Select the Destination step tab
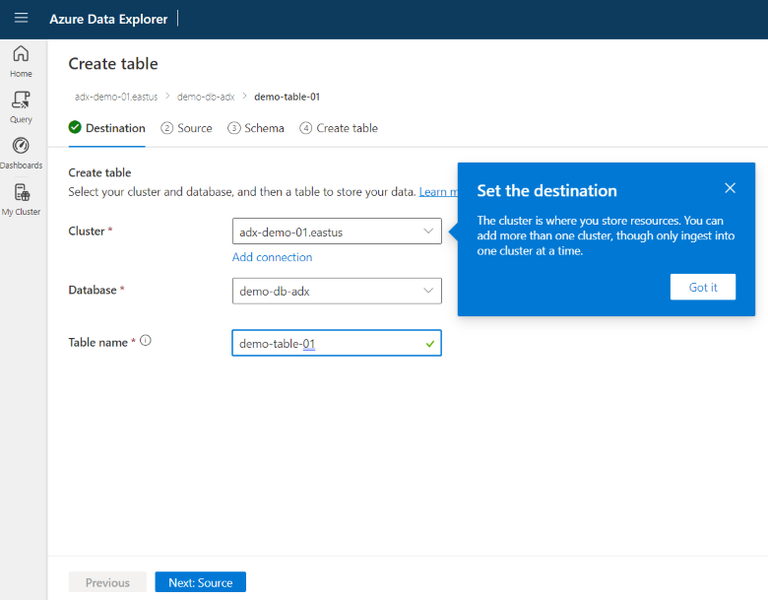768x600 pixels. click(x=107, y=128)
